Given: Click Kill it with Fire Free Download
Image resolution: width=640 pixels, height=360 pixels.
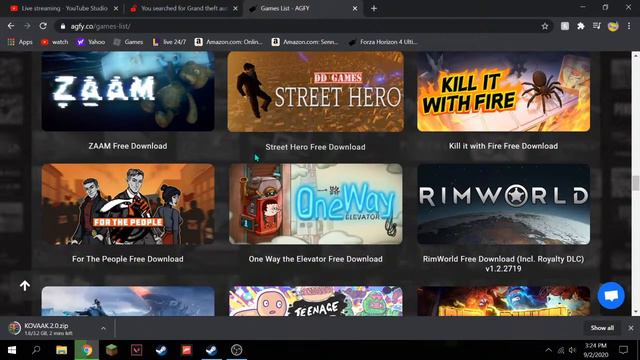Looking at the screenshot, I should [x=503, y=146].
